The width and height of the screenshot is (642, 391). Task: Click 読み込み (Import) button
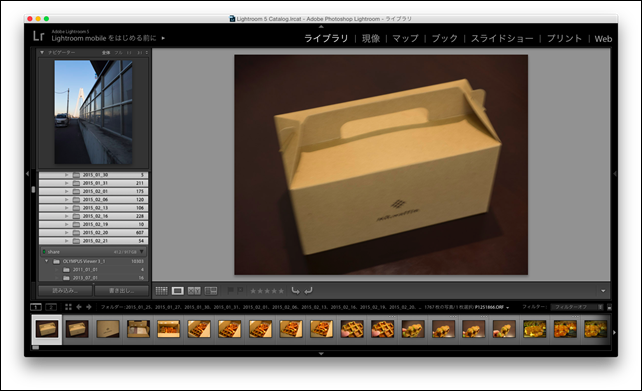point(65,291)
